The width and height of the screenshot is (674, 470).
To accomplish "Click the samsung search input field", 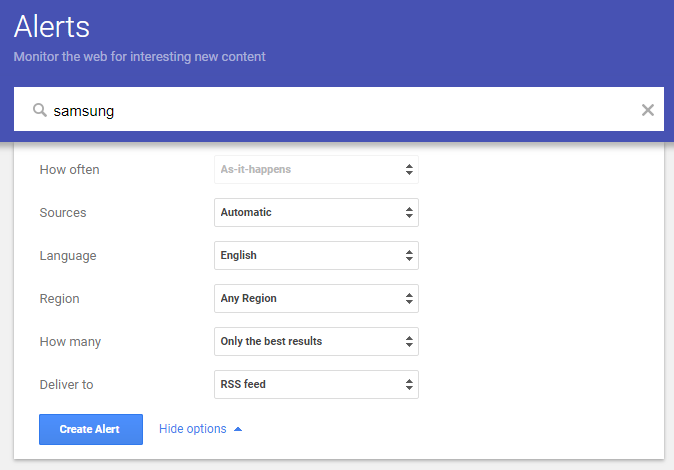I will (x=339, y=109).
